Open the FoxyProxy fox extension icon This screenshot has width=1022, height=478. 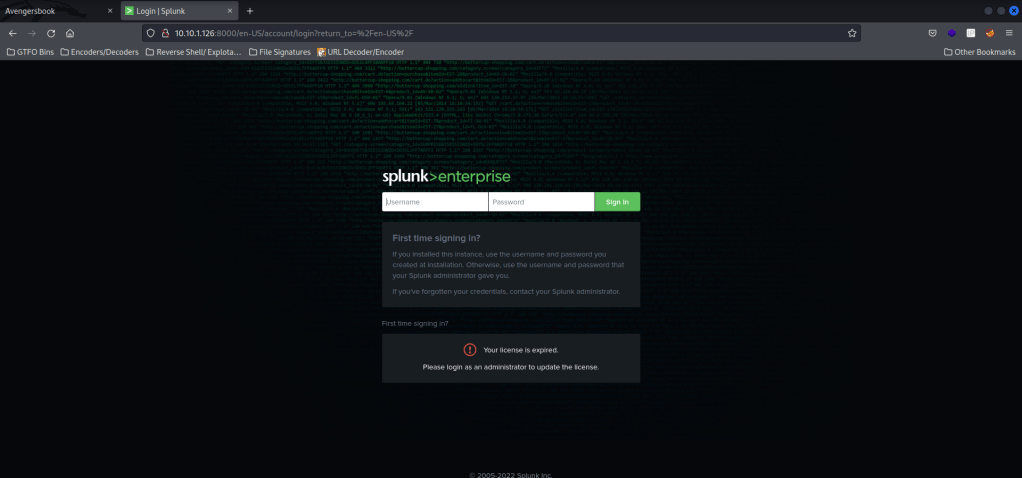tap(990, 33)
